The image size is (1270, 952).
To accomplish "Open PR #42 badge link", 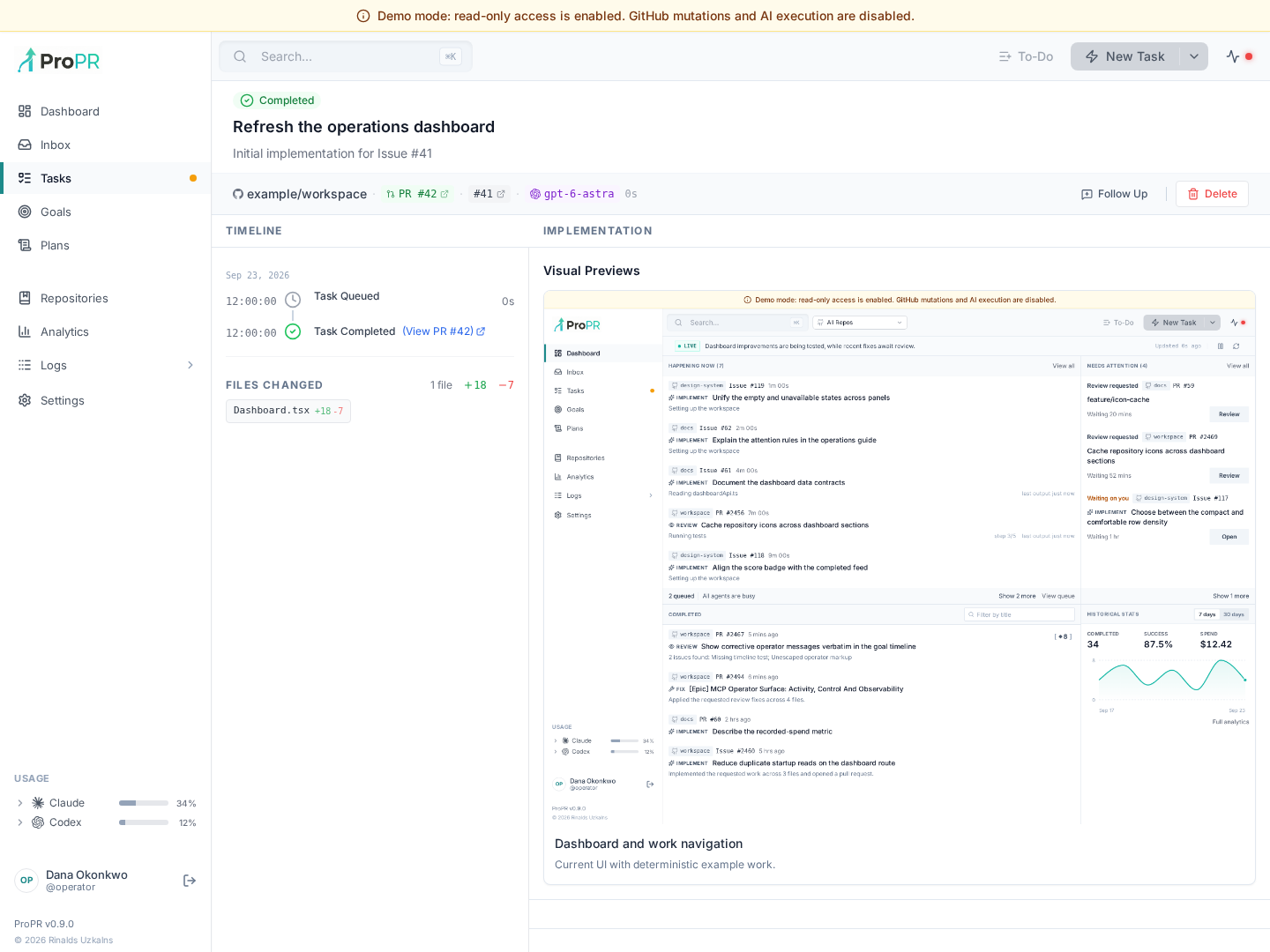I will (x=418, y=194).
